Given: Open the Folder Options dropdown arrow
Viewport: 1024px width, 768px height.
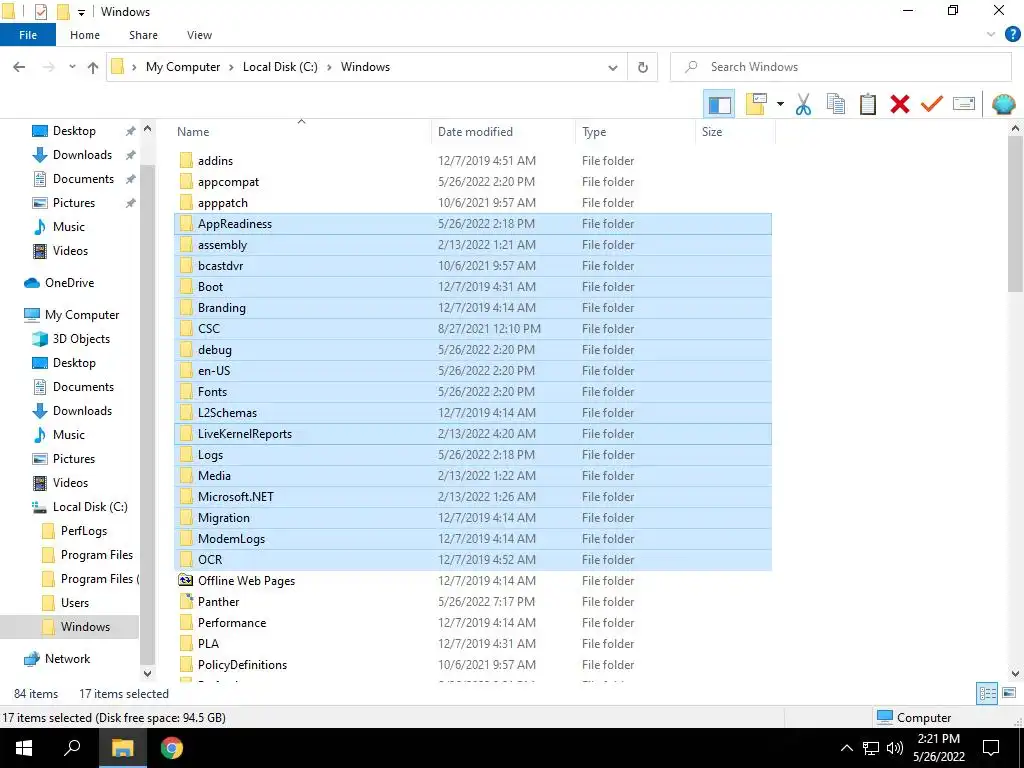Looking at the screenshot, I should pyautogui.click(x=780, y=104).
